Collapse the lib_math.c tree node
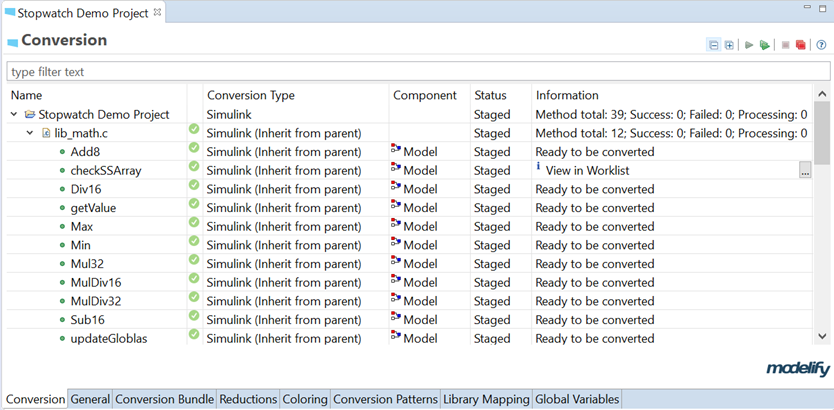The image size is (834, 410). point(30,133)
